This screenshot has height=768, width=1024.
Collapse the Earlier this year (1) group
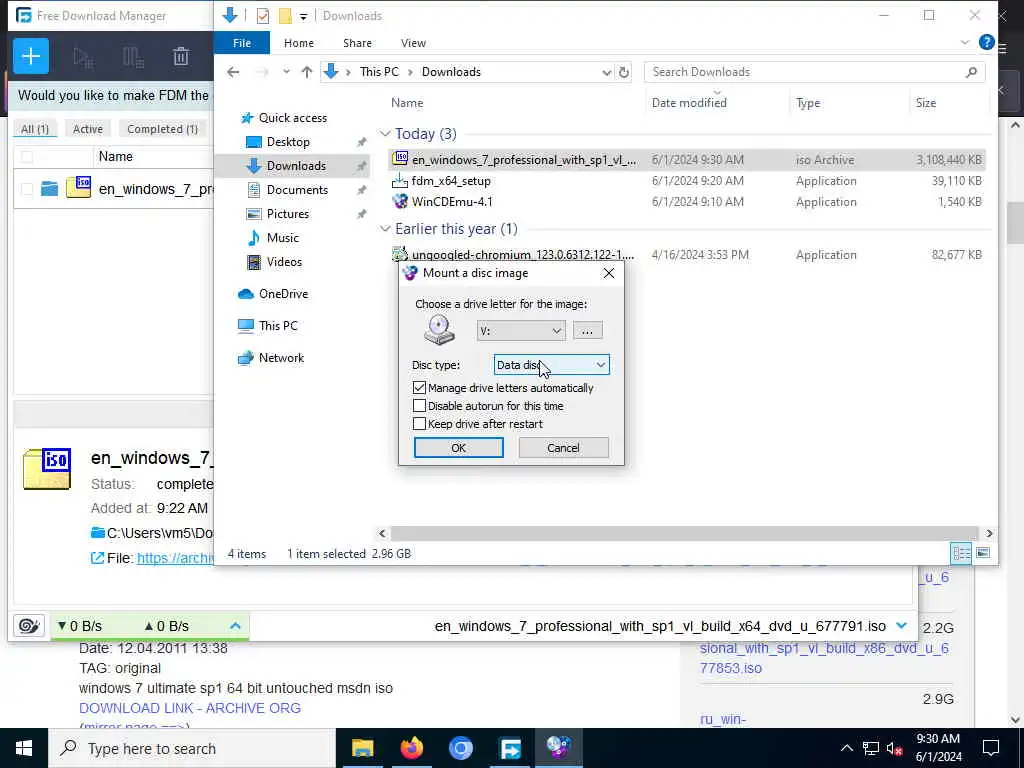385,229
